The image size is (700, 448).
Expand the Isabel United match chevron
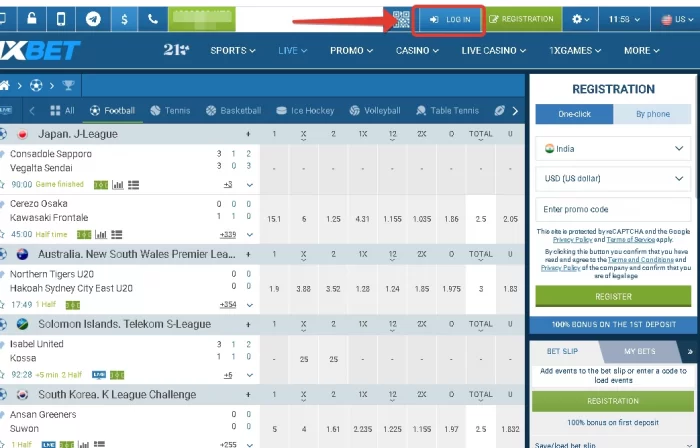[250, 375]
